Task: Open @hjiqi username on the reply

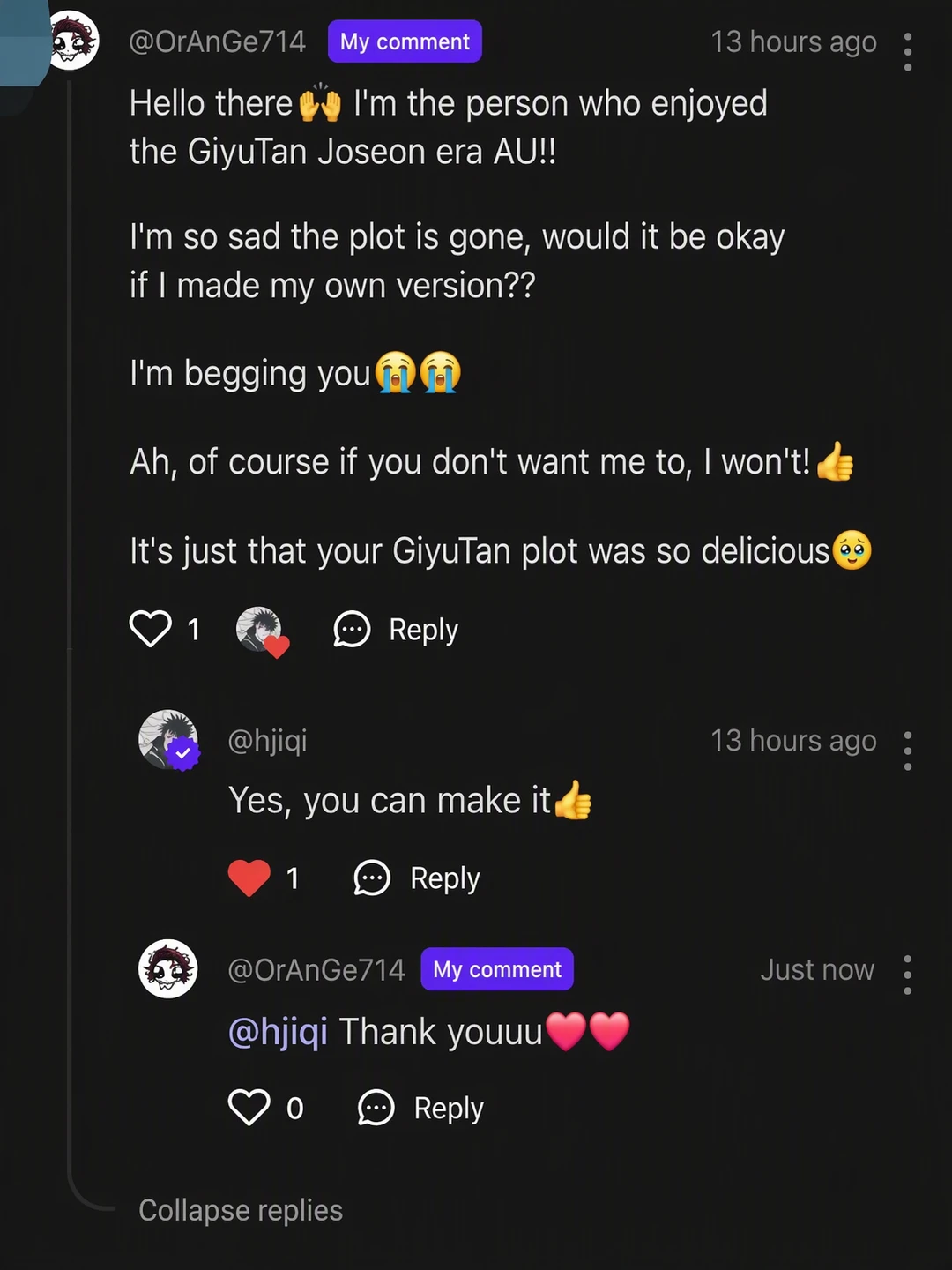Action: pyautogui.click(x=268, y=741)
